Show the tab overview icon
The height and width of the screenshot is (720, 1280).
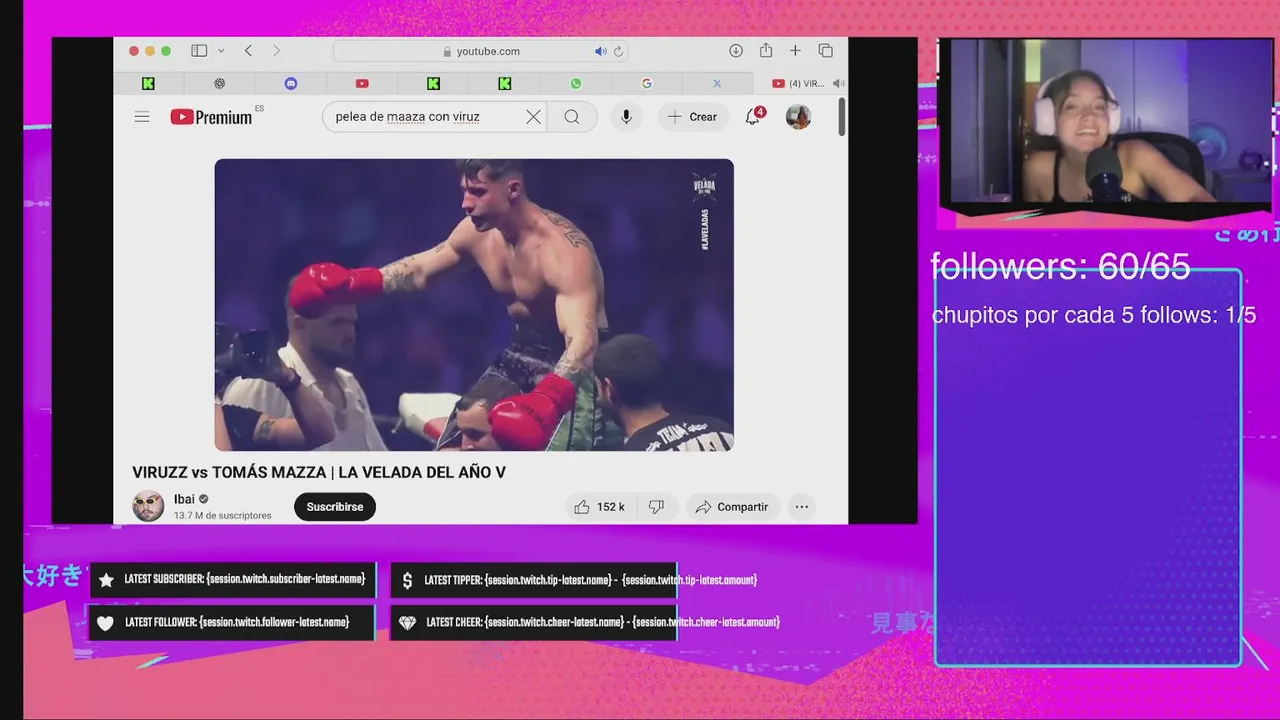click(826, 51)
